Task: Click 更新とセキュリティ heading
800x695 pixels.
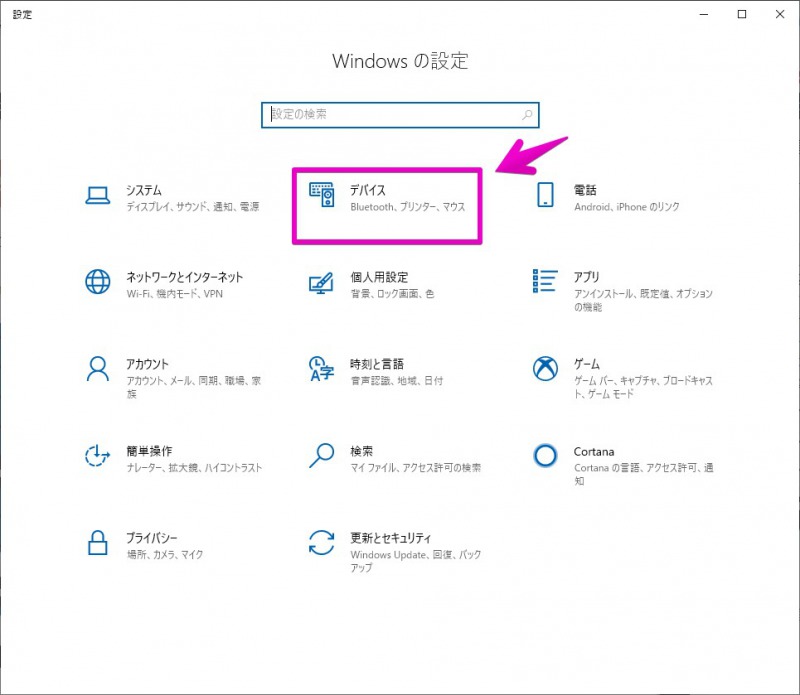Action: pos(391,538)
